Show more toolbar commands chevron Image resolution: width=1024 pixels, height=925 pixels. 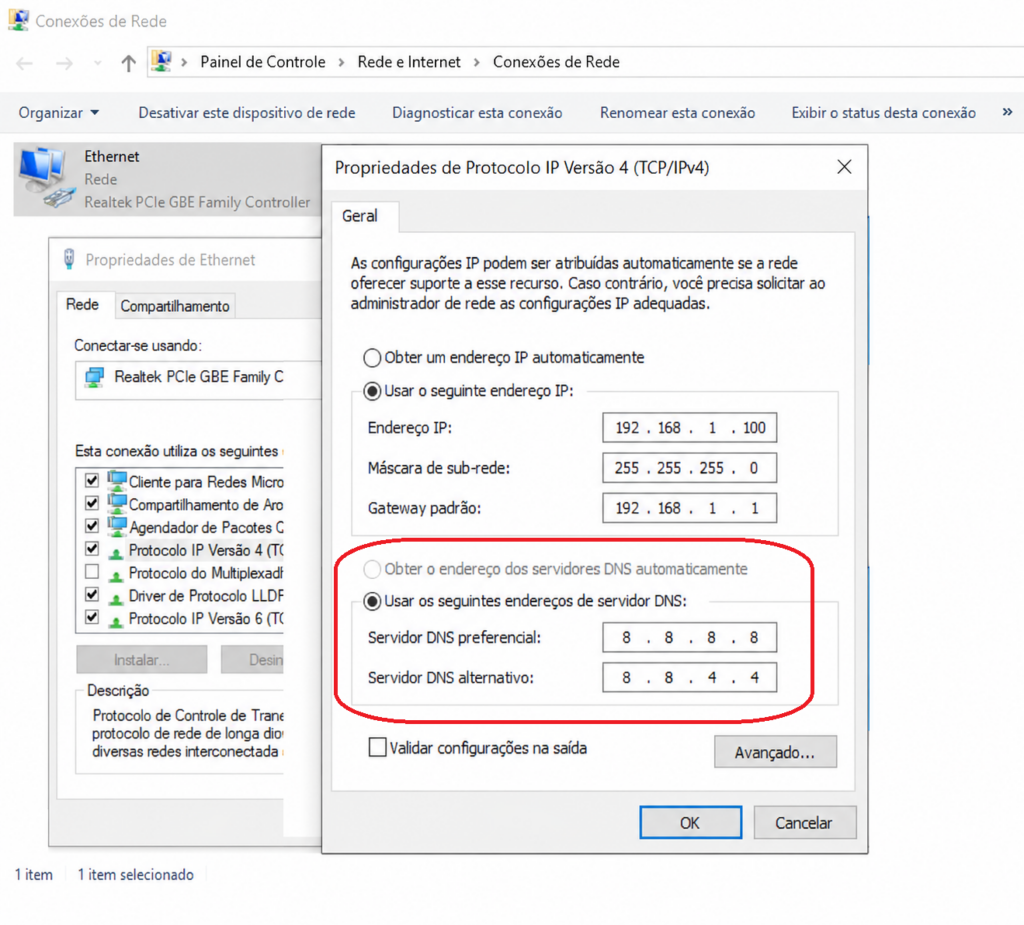[x=1007, y=112]
